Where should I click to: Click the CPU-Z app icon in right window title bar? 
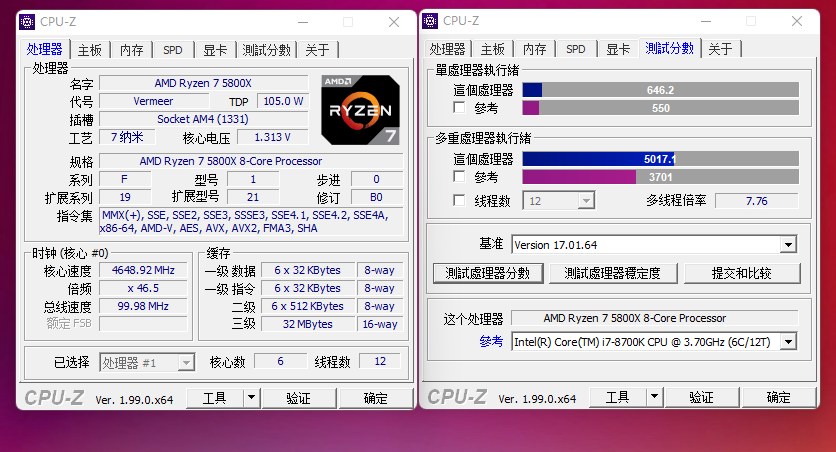430,21
